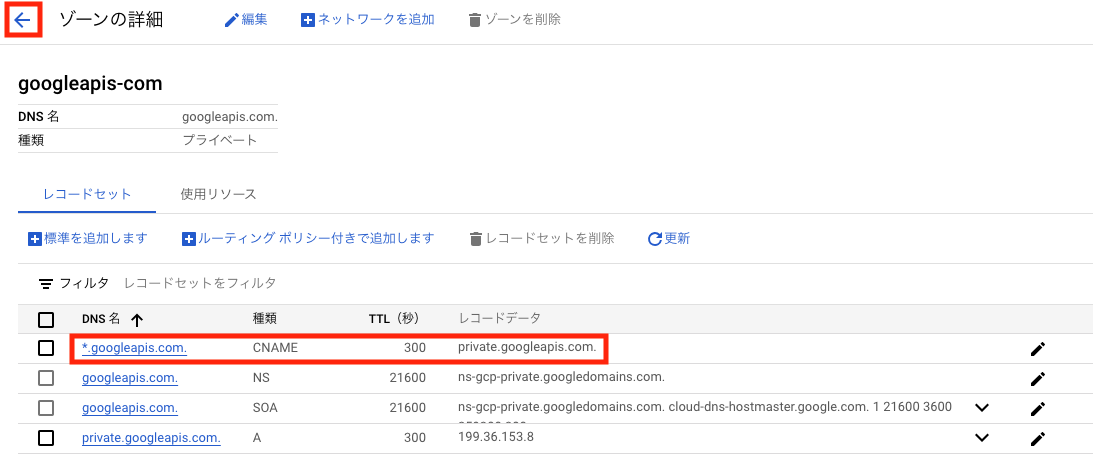Go back using the left arrow icon

23,20
